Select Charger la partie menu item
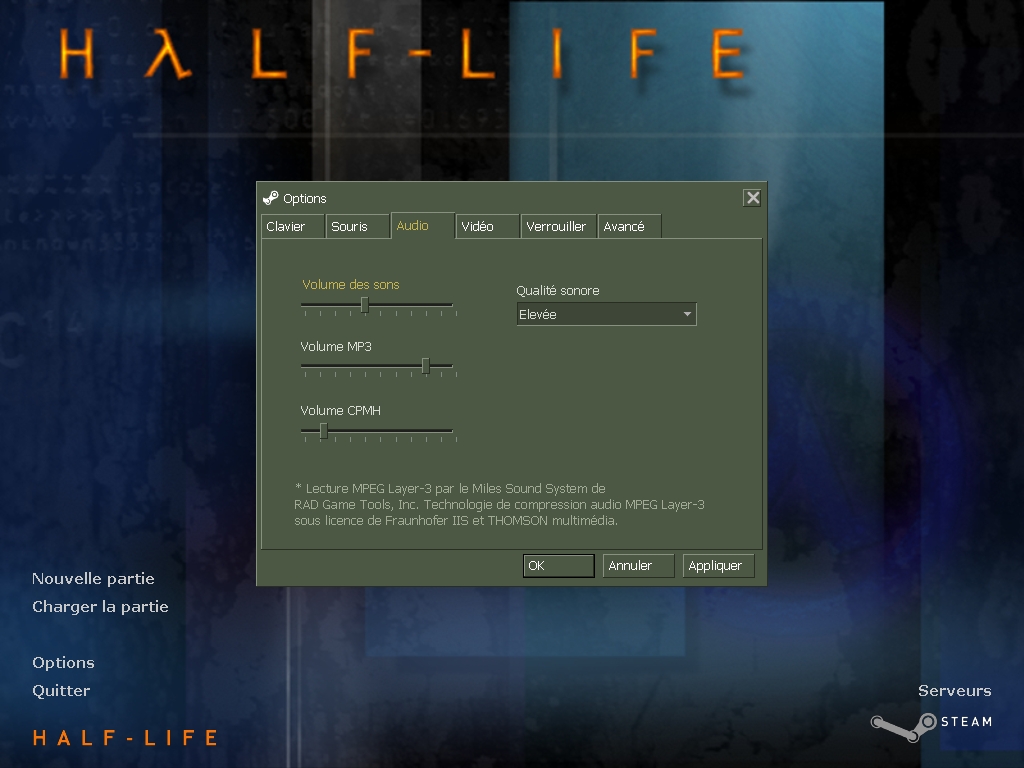Viewport: 1024px width, 768px height. 100,607
